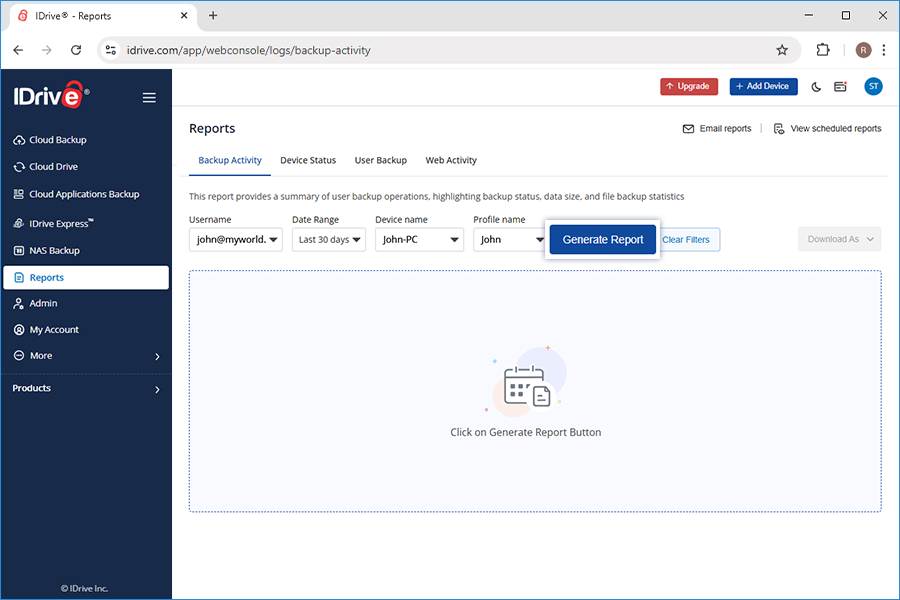Switch to Device Status tab
The width and height of the screenshot is (900, 600).
(x=308, y=160)
